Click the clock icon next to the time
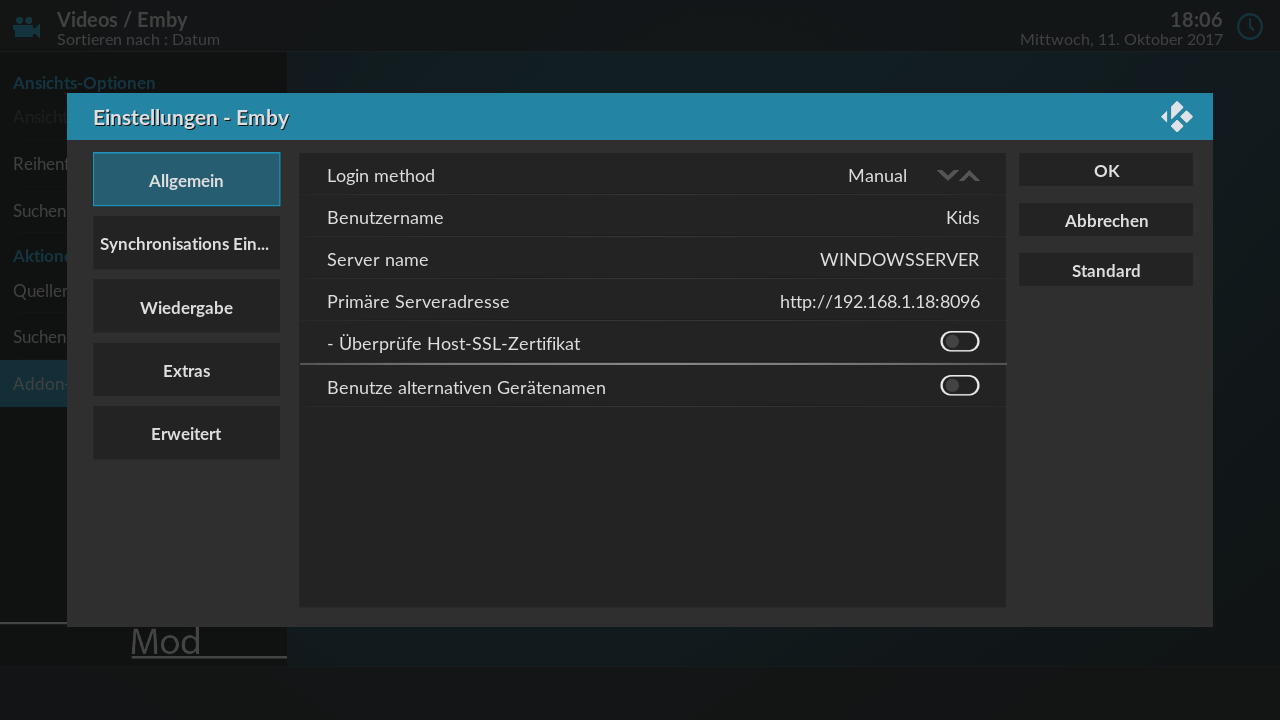 [1250, 27]
